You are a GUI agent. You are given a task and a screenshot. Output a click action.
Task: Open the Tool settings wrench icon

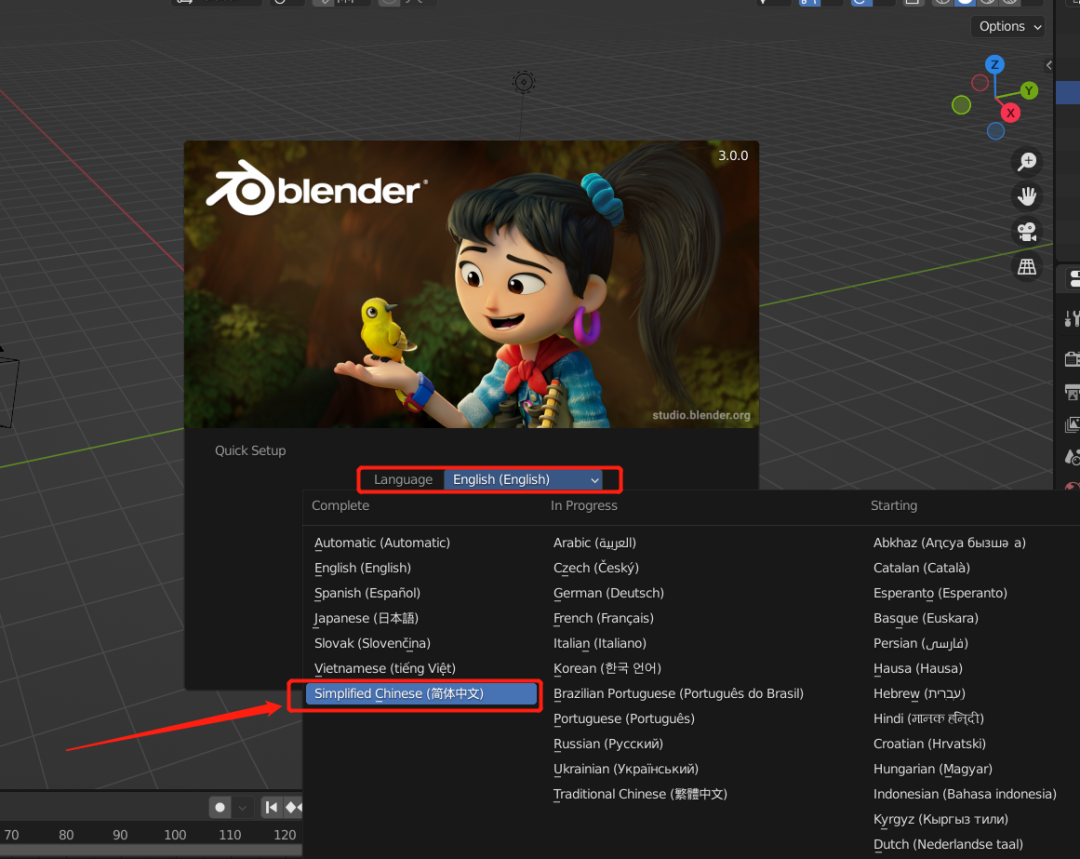click(1071, 318)
